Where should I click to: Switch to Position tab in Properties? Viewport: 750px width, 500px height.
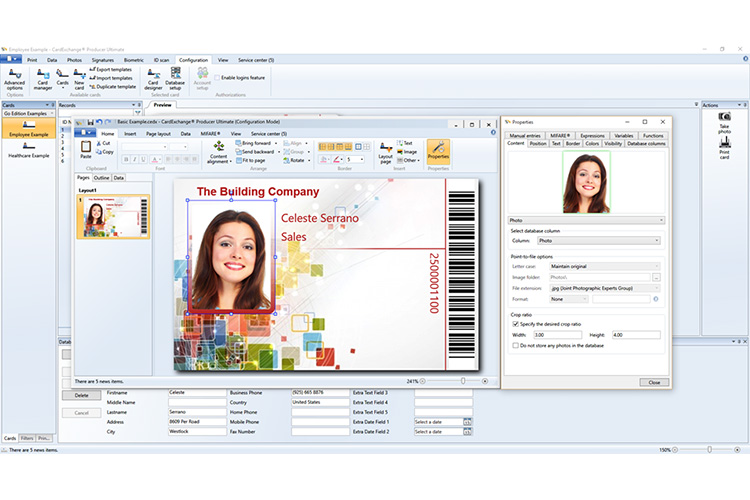click(x=538, y=143)
